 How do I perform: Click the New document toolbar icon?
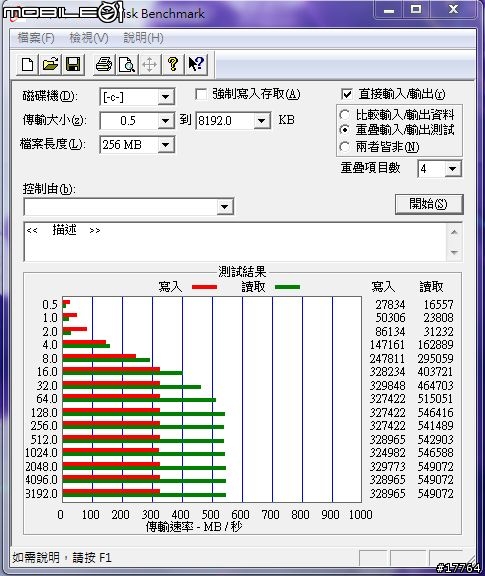click(28, 65)
